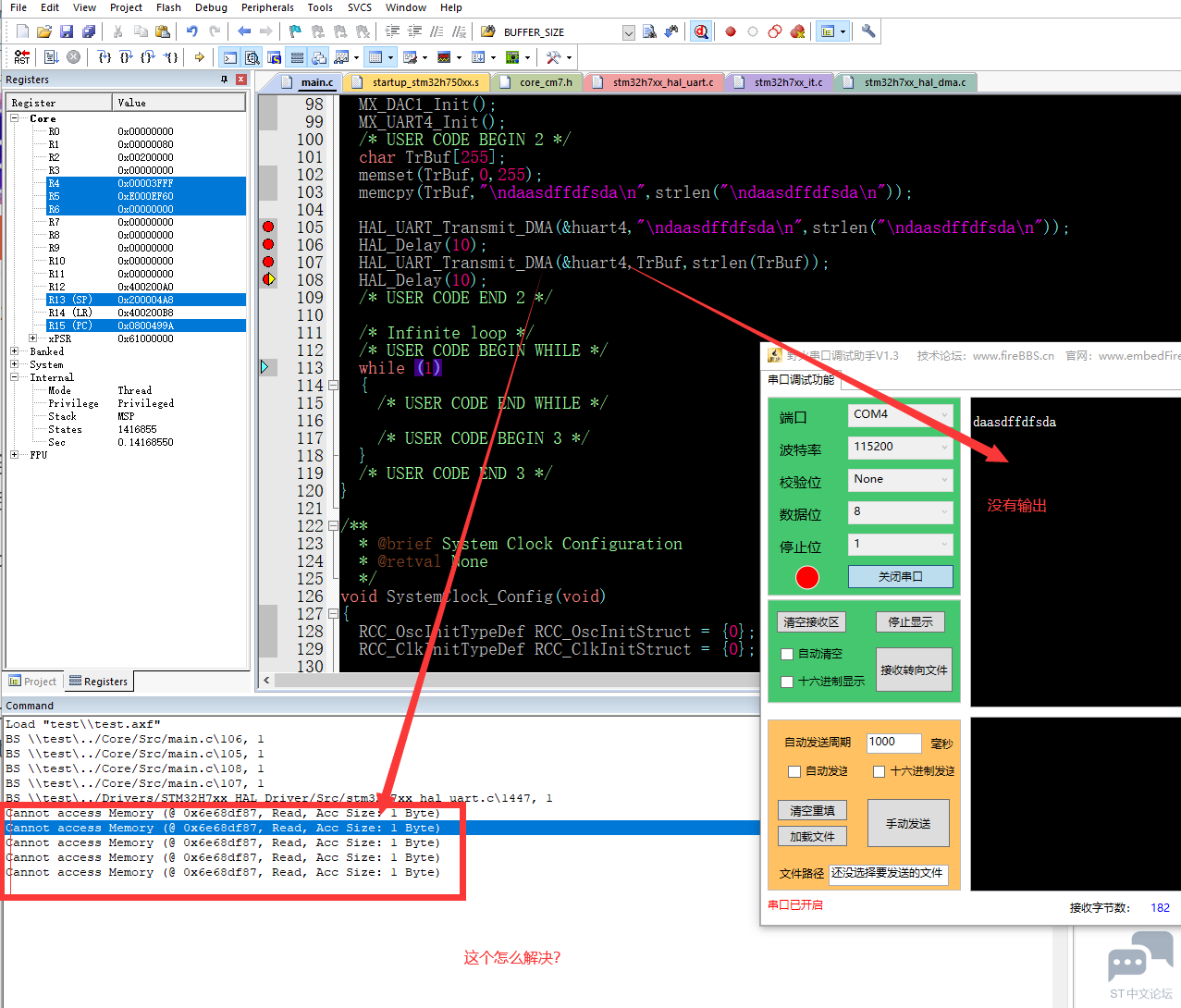The image size is (1181, 1008).
Task: Click the 手动发送 send button
Action: pos(908,822)
